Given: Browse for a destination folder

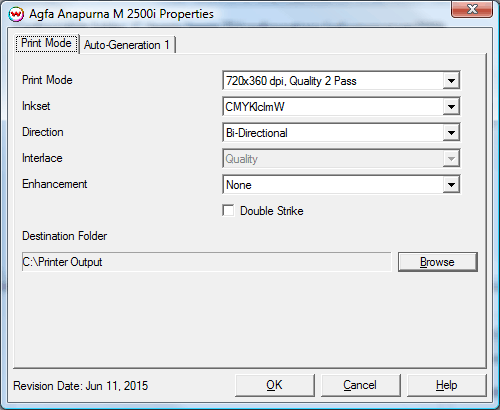Looking at the screenshot, I should pyautogui.click(x=438, y=262).
